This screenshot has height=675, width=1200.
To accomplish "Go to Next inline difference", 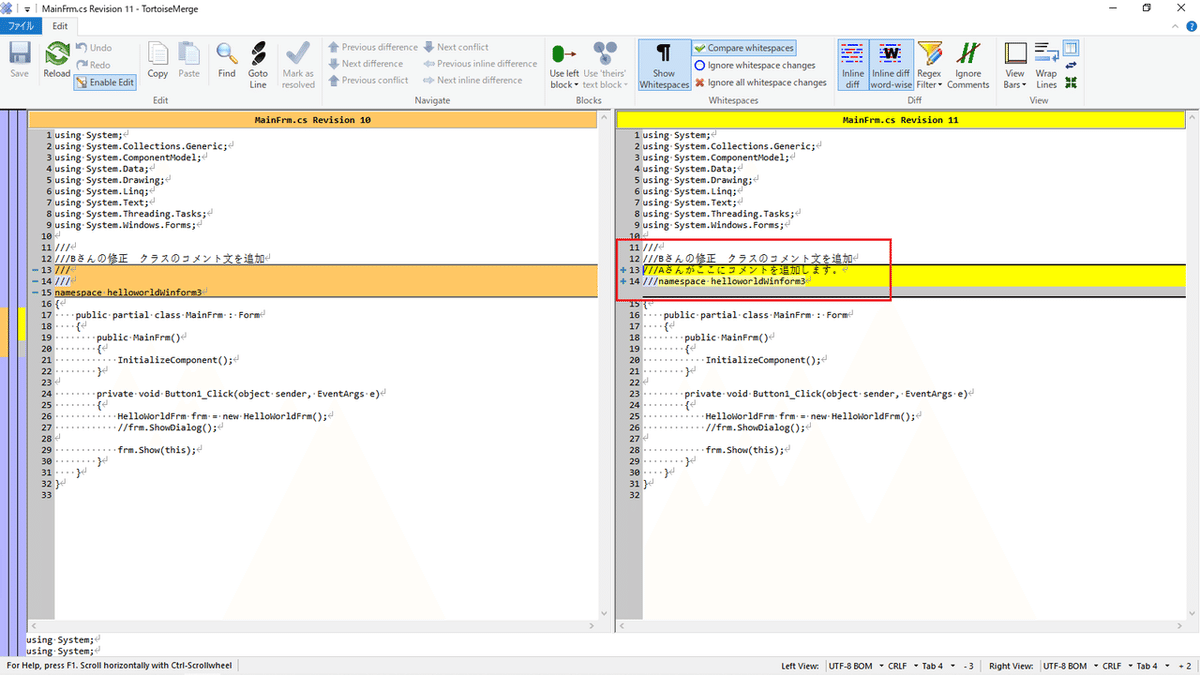I will point(473,80).
